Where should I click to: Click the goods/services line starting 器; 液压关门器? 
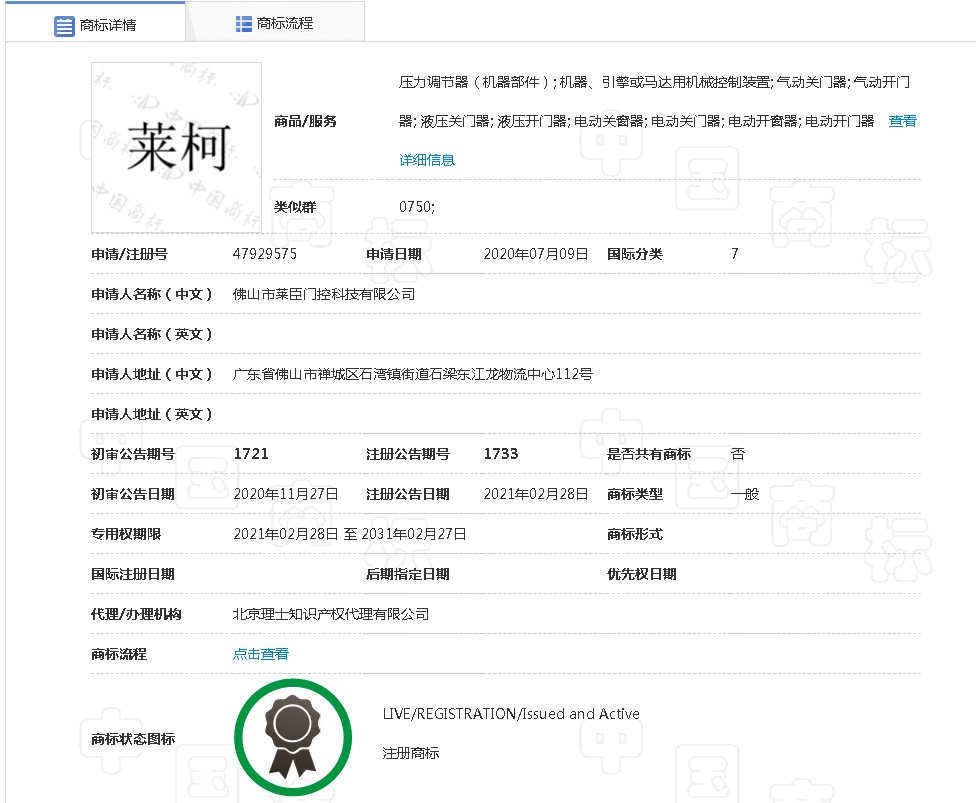click(x=637, y=121)
